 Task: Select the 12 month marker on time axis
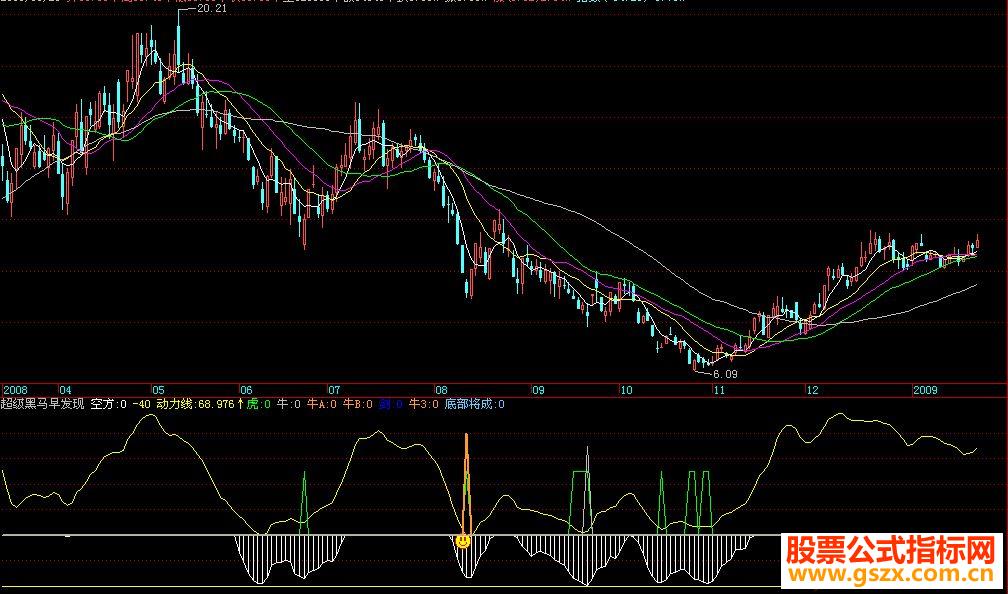pyautogui.click(x=813, y=390)
